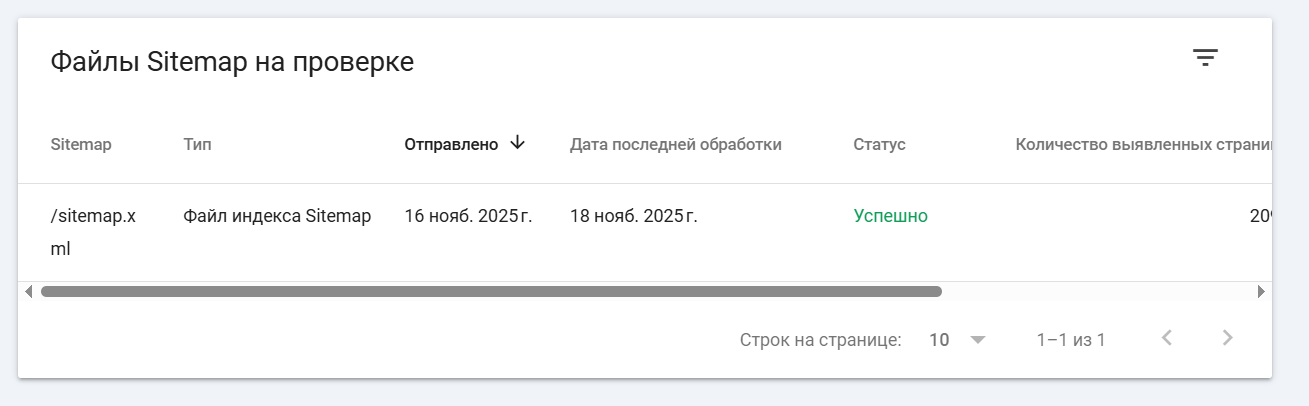Sort by the Тип column header
Viewport: 1309px width, 406px height.
pos(197,144)
